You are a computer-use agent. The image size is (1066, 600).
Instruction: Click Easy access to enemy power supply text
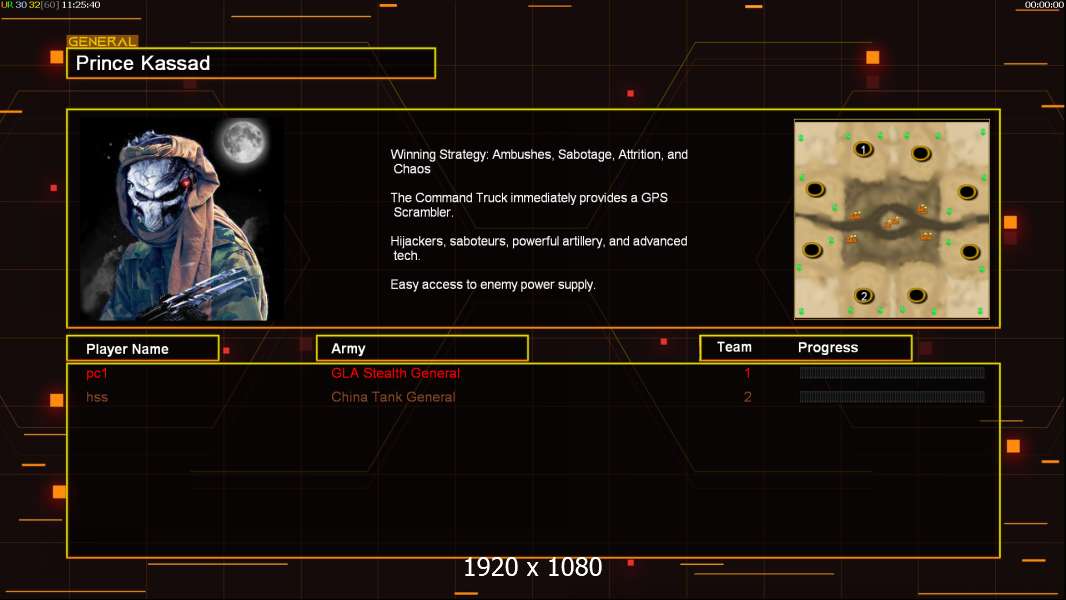(x=493, y=285)
